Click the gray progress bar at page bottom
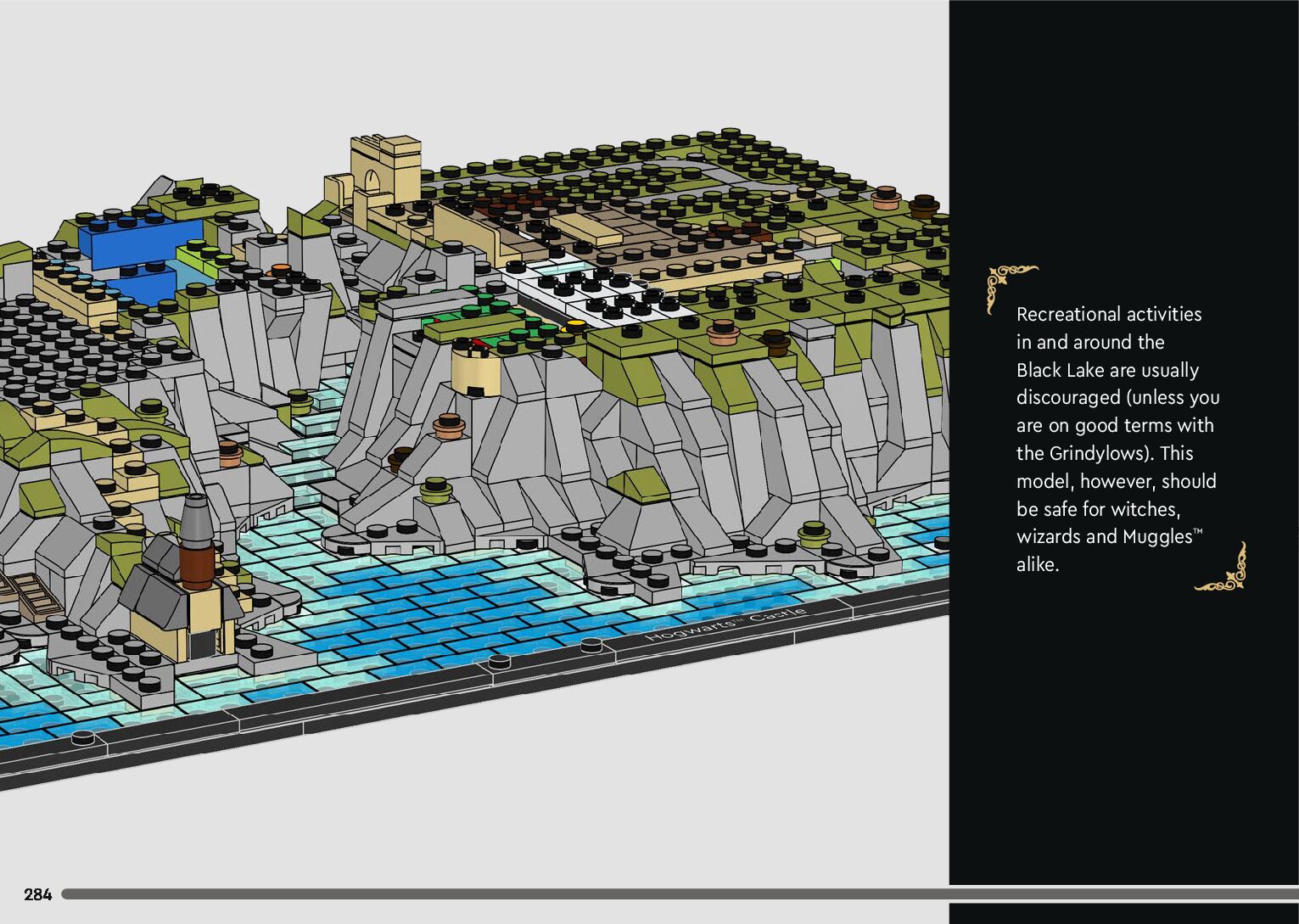The width and height of the screenshot is (1299, 924). coord(594,893)
